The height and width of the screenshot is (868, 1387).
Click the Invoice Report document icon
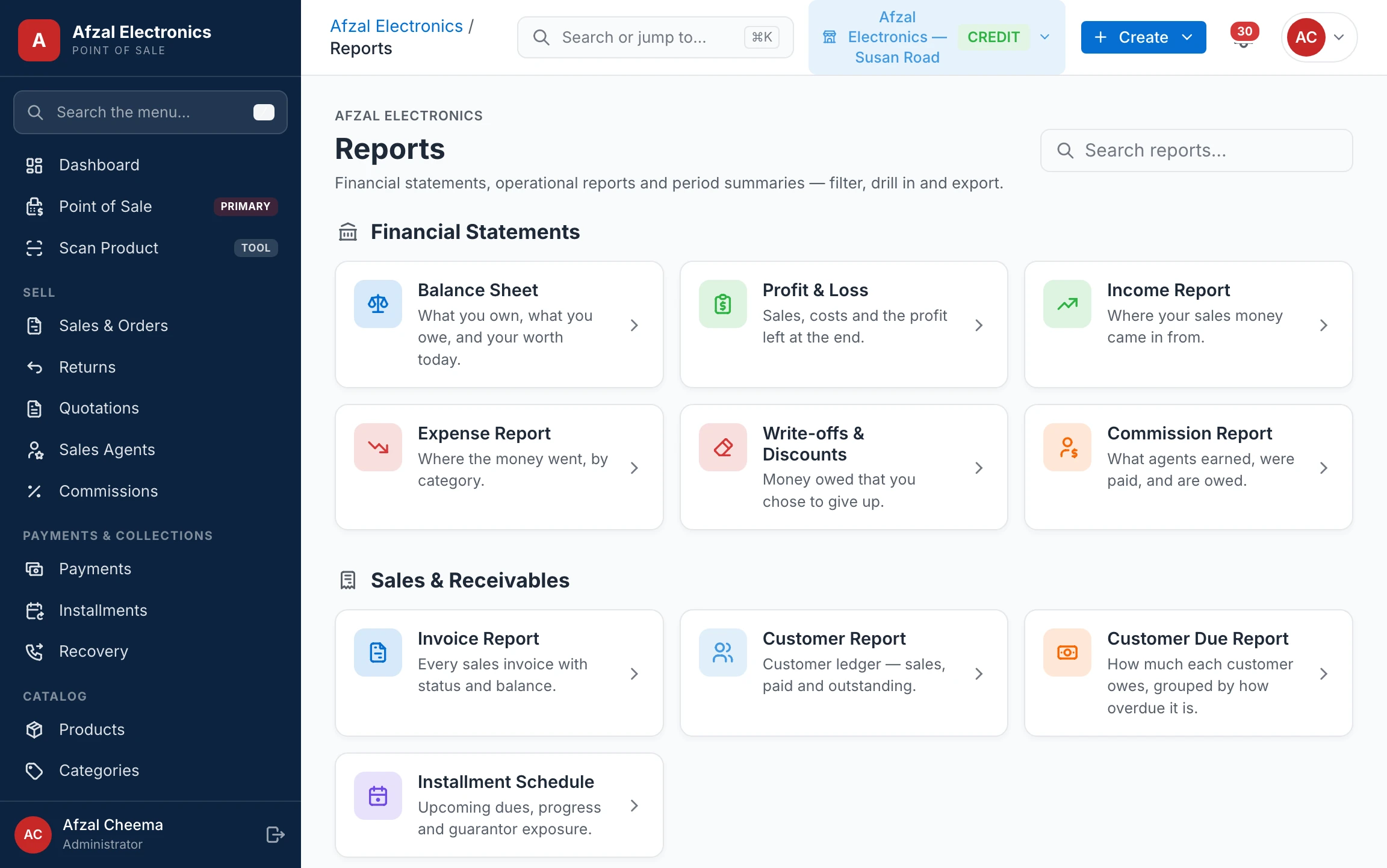[378, 653]
